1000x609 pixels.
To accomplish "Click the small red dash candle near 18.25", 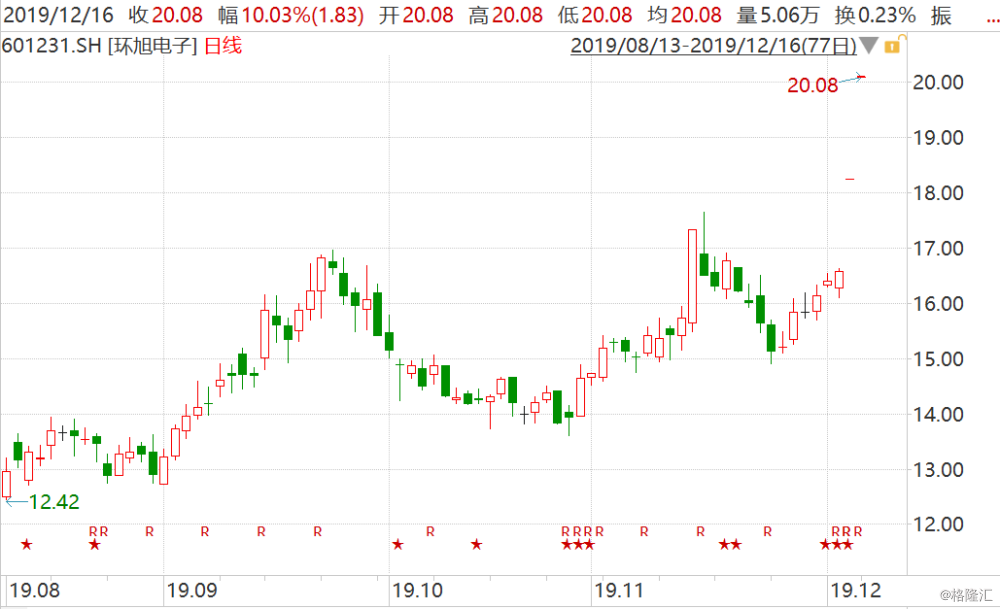I will [x=850, y=179].
